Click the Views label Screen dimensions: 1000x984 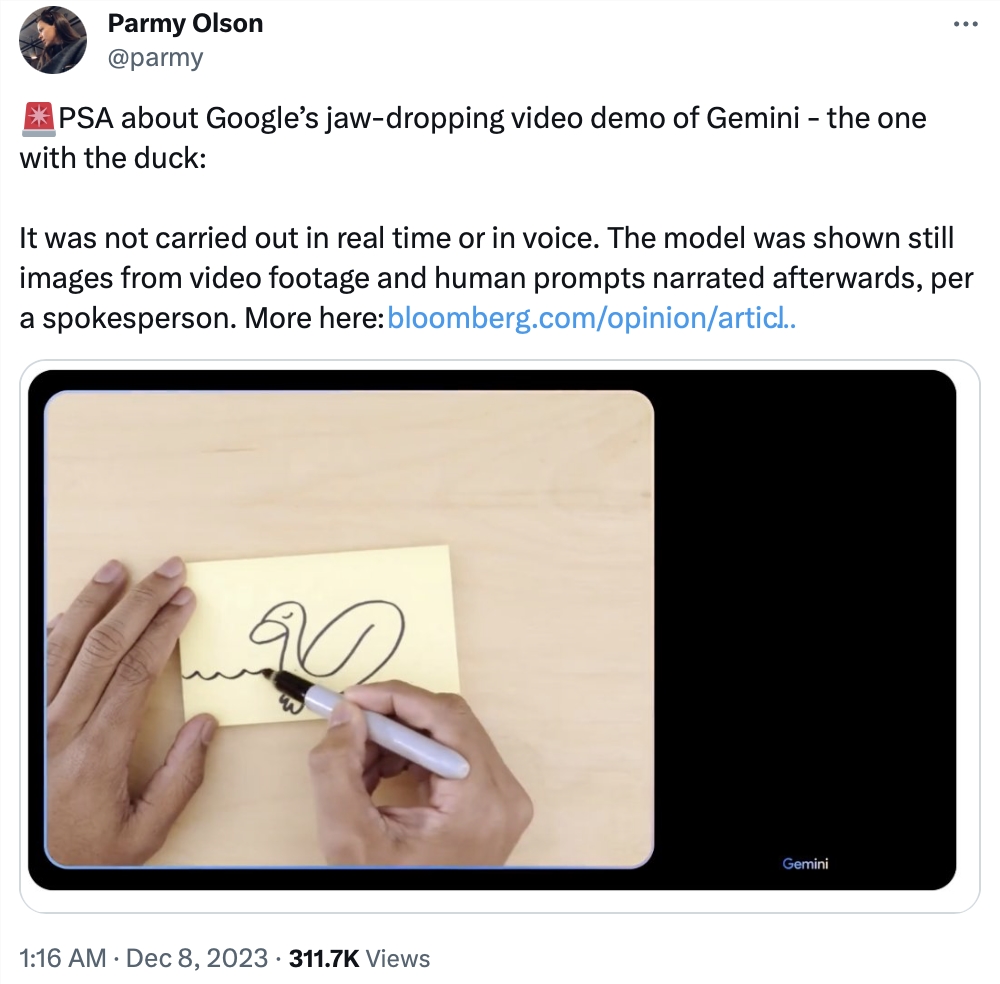[x=398, y=958]
